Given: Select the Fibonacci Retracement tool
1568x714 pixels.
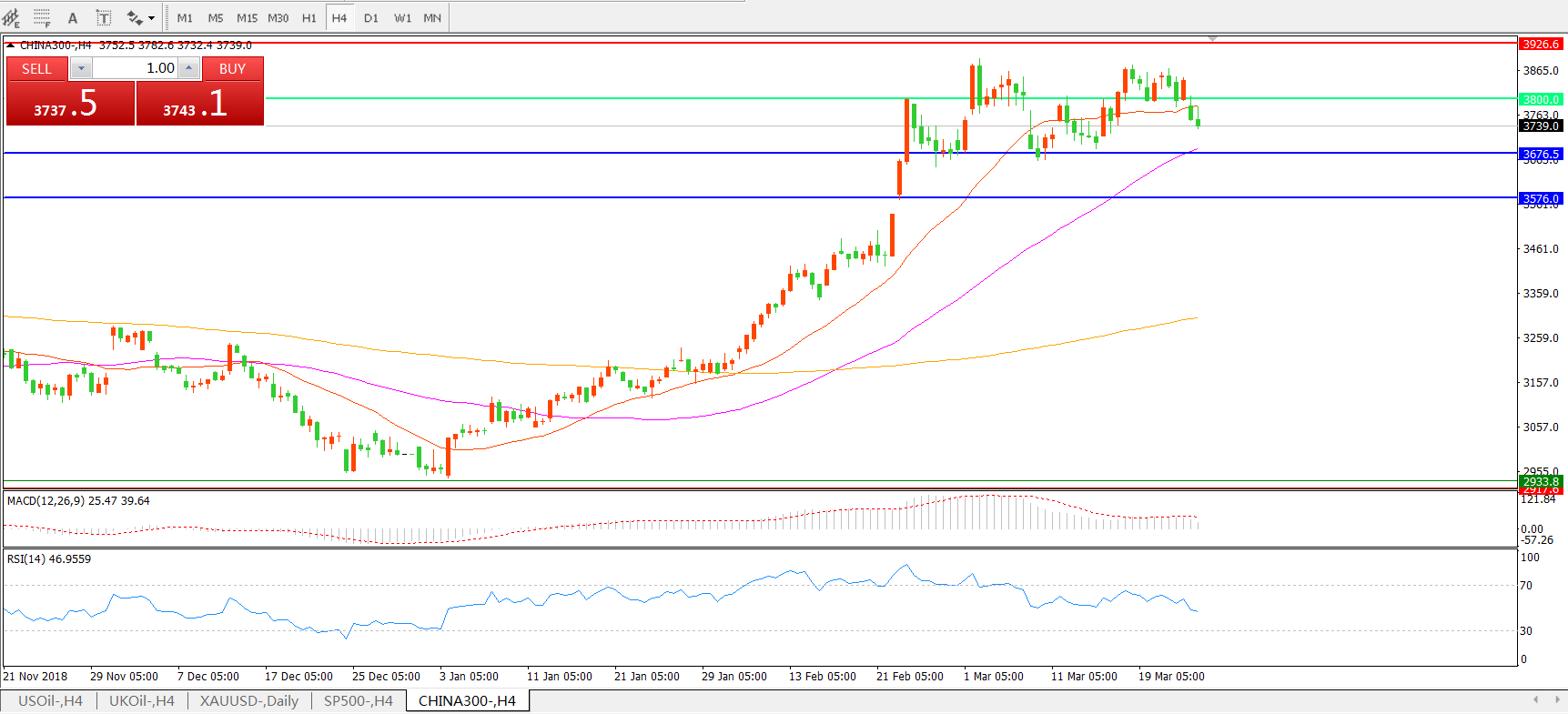Looking at the screenshot, I should (x=42, y=17).
